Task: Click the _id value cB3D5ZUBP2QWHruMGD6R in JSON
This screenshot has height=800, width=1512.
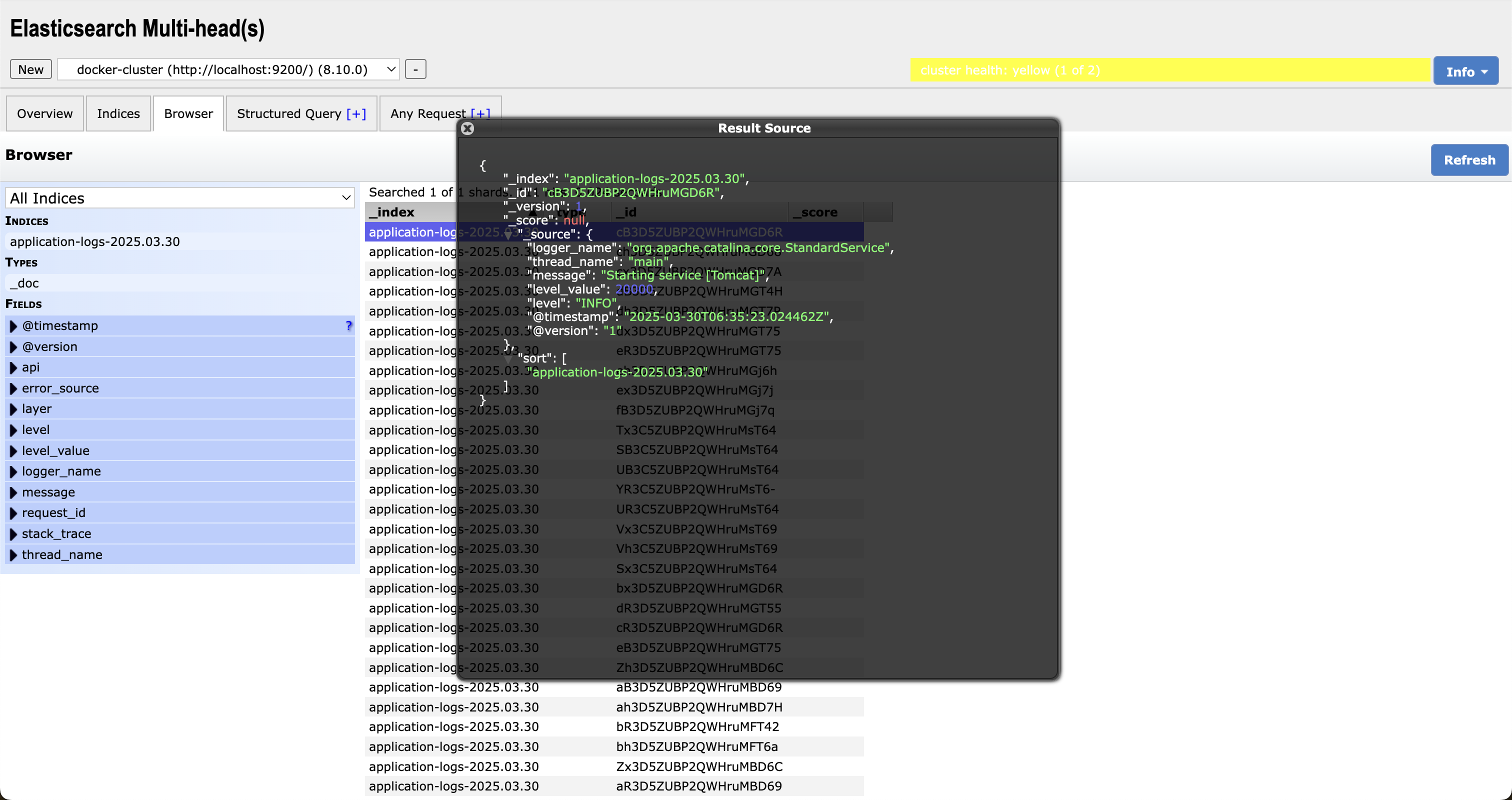Action: 631,192
